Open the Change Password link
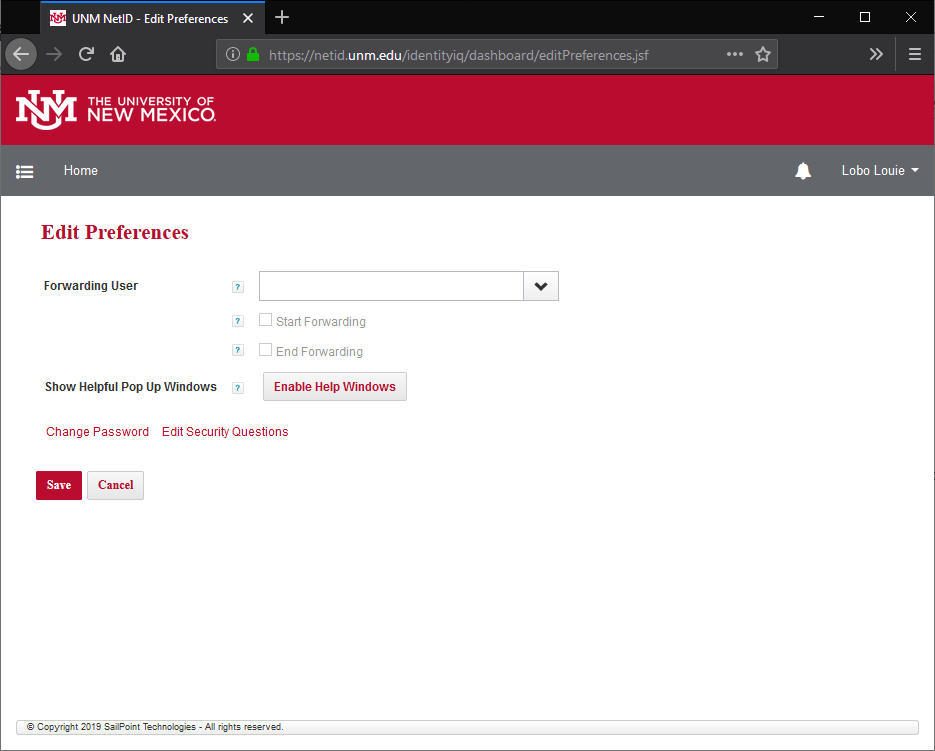 tap(97, 432)
